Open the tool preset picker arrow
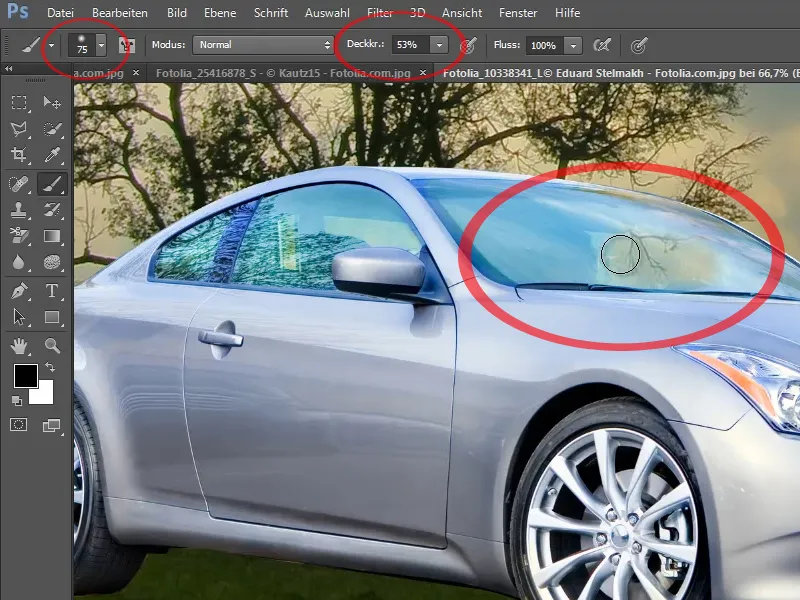The width and height of the screenshot is (800, 600). point(52,45)
